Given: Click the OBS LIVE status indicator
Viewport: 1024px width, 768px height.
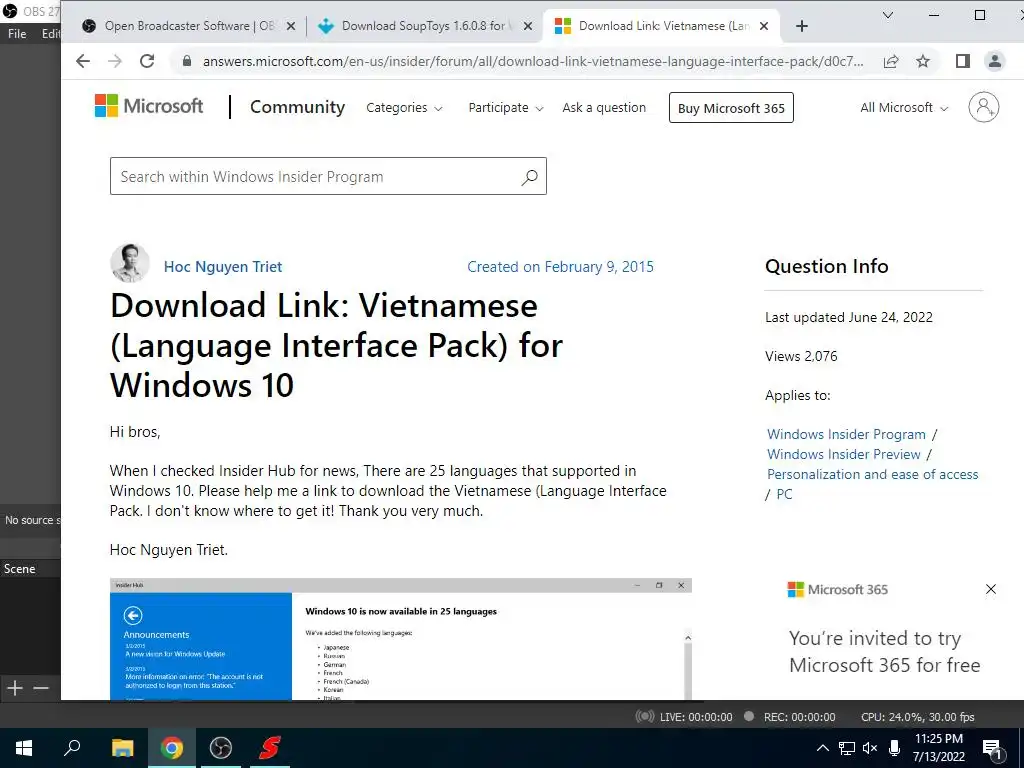Looking at the screenshot, I should (684, 717).
